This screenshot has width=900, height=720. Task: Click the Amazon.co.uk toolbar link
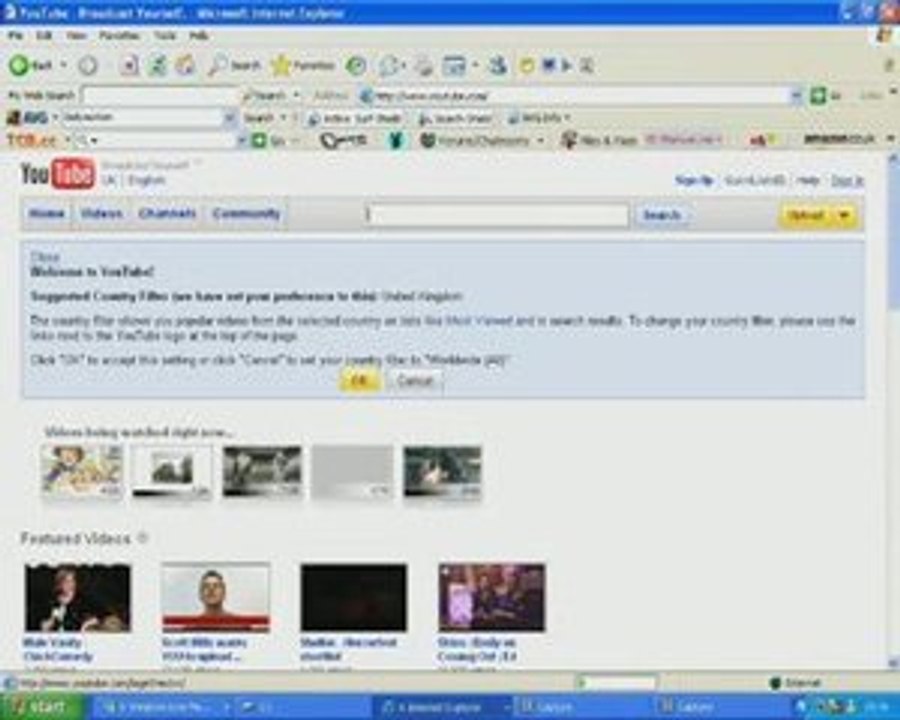pyautogui.click(x=839, y=139)
